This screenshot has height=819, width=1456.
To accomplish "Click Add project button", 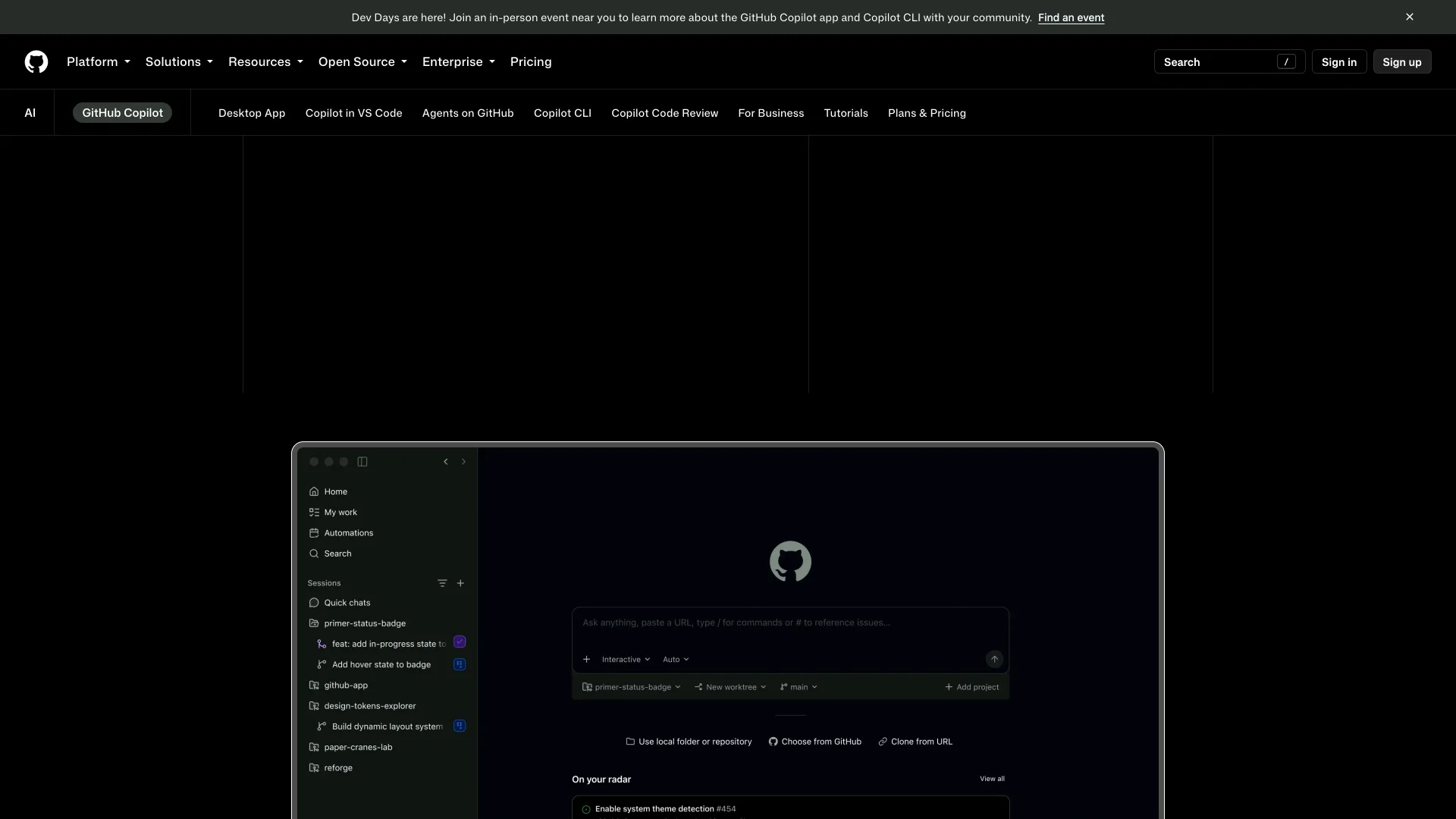I will tap(971, 687).
